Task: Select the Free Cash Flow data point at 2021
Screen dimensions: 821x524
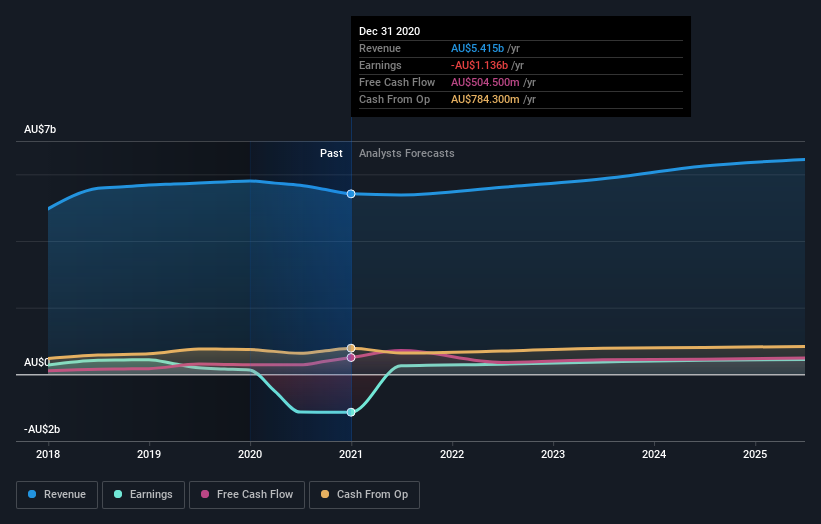Action: coord(351,358)
